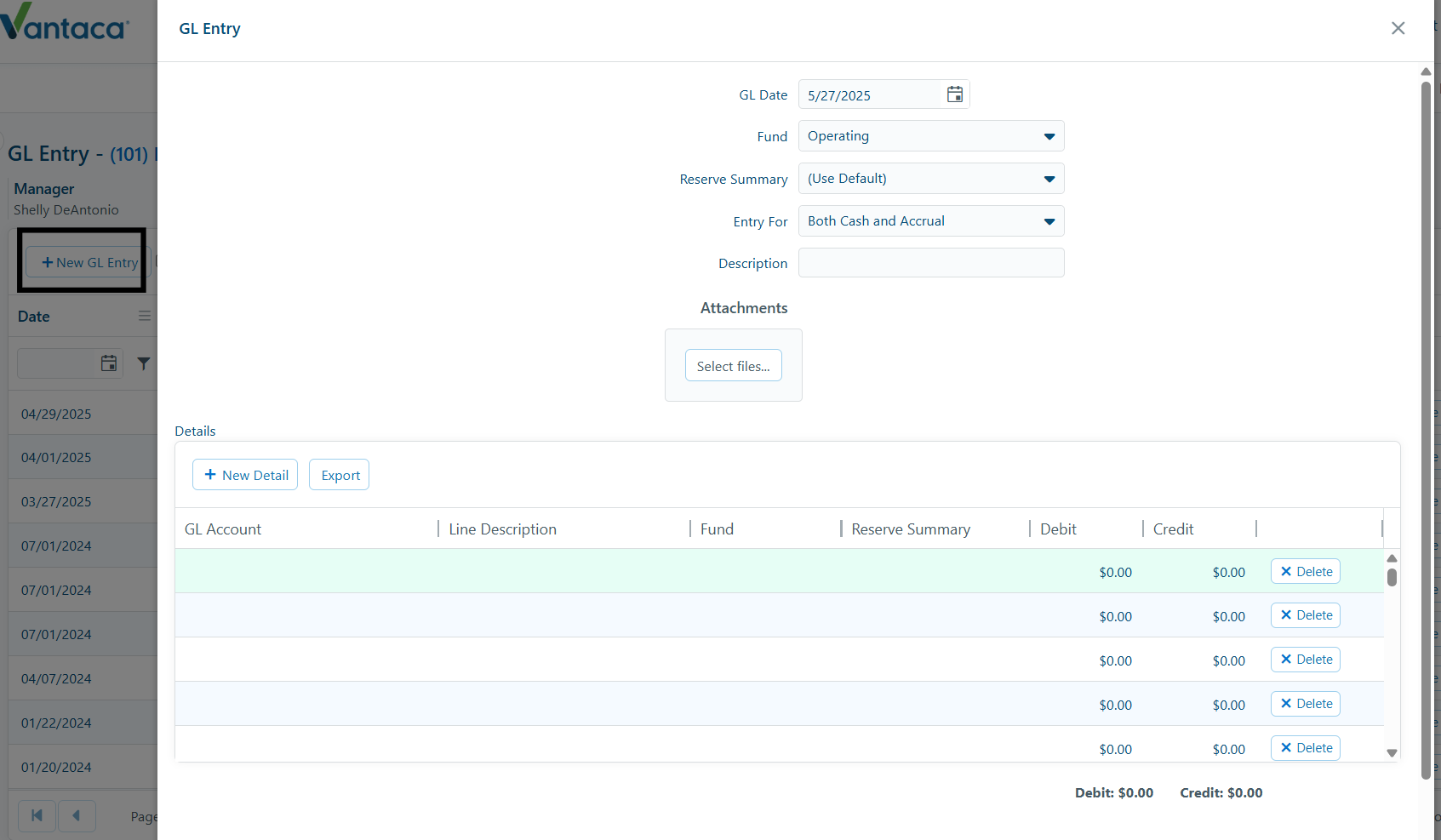Click the down arrow of the details scrollbar
The width and height of the screenshot is (1441, 840).
tap(1392, 753)
